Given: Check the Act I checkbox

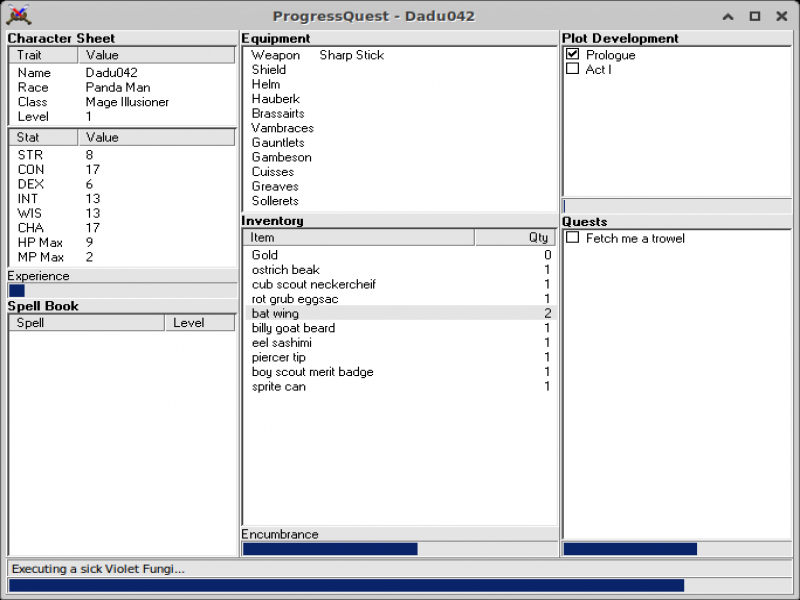Looking at the screenshot, I should [x=573, y=69].
